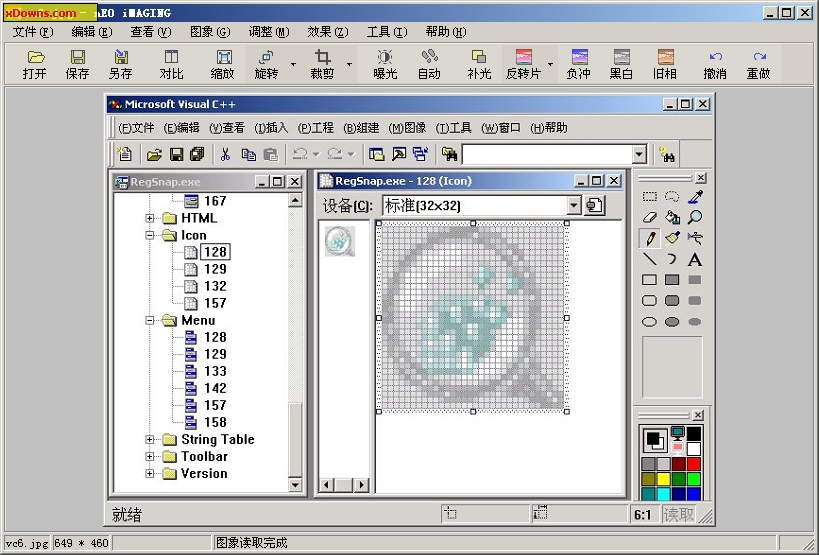
Task: Click the Visual C++ new text file icon
Action: pyautogui.click(x=125, y=154)
